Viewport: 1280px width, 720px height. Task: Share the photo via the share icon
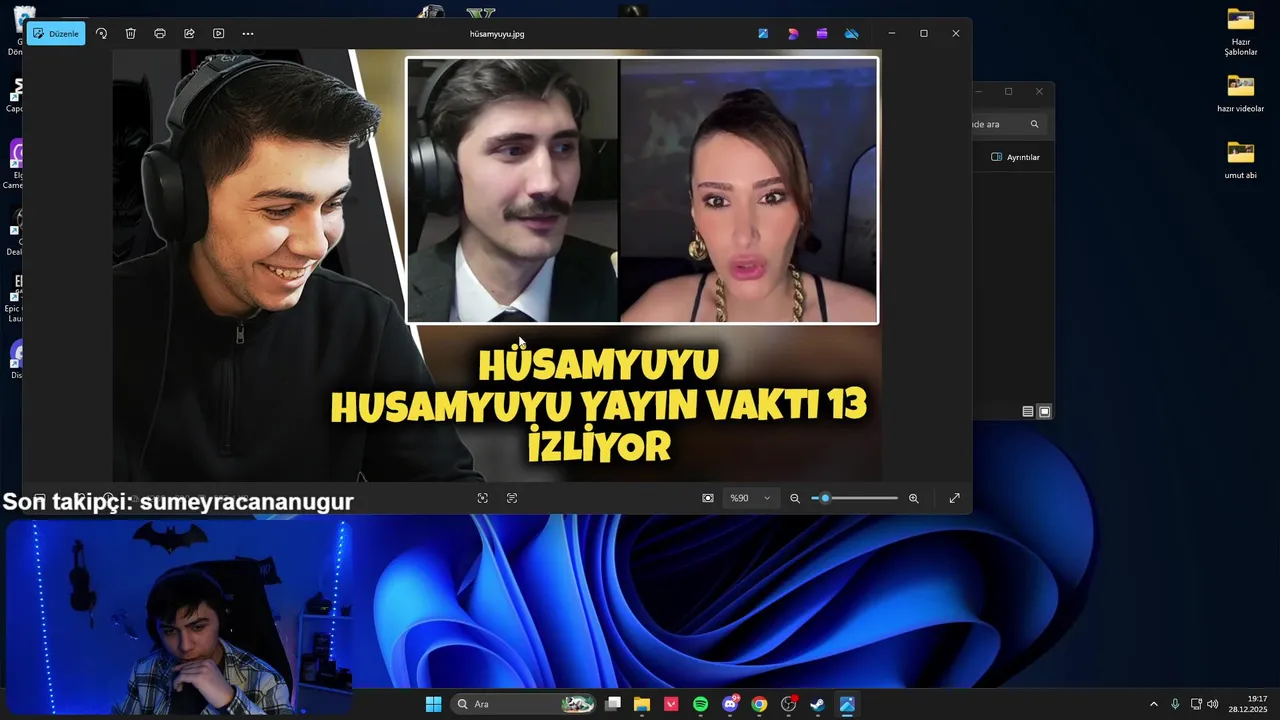point(189,33)
